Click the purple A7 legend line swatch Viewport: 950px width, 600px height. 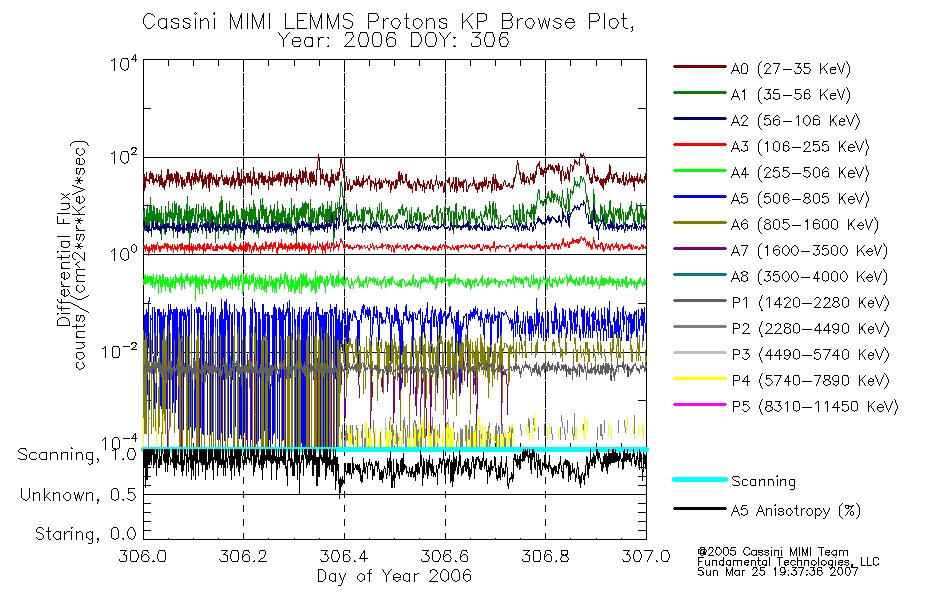click(700, 248)
